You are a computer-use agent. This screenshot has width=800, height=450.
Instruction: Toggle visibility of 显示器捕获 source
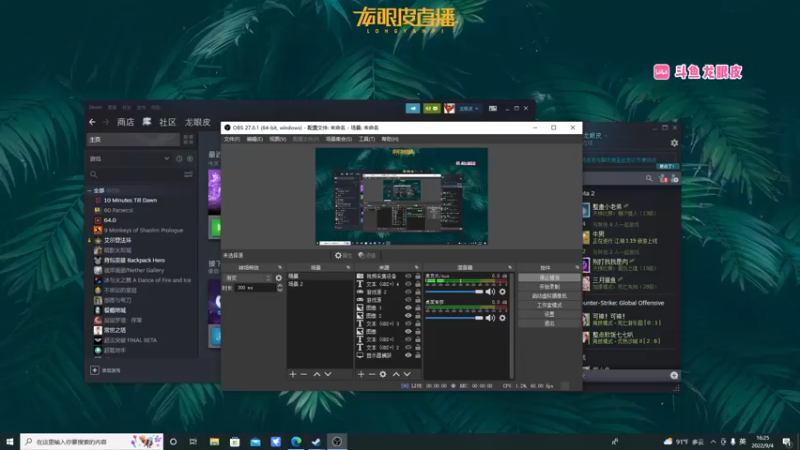point(408,355)
